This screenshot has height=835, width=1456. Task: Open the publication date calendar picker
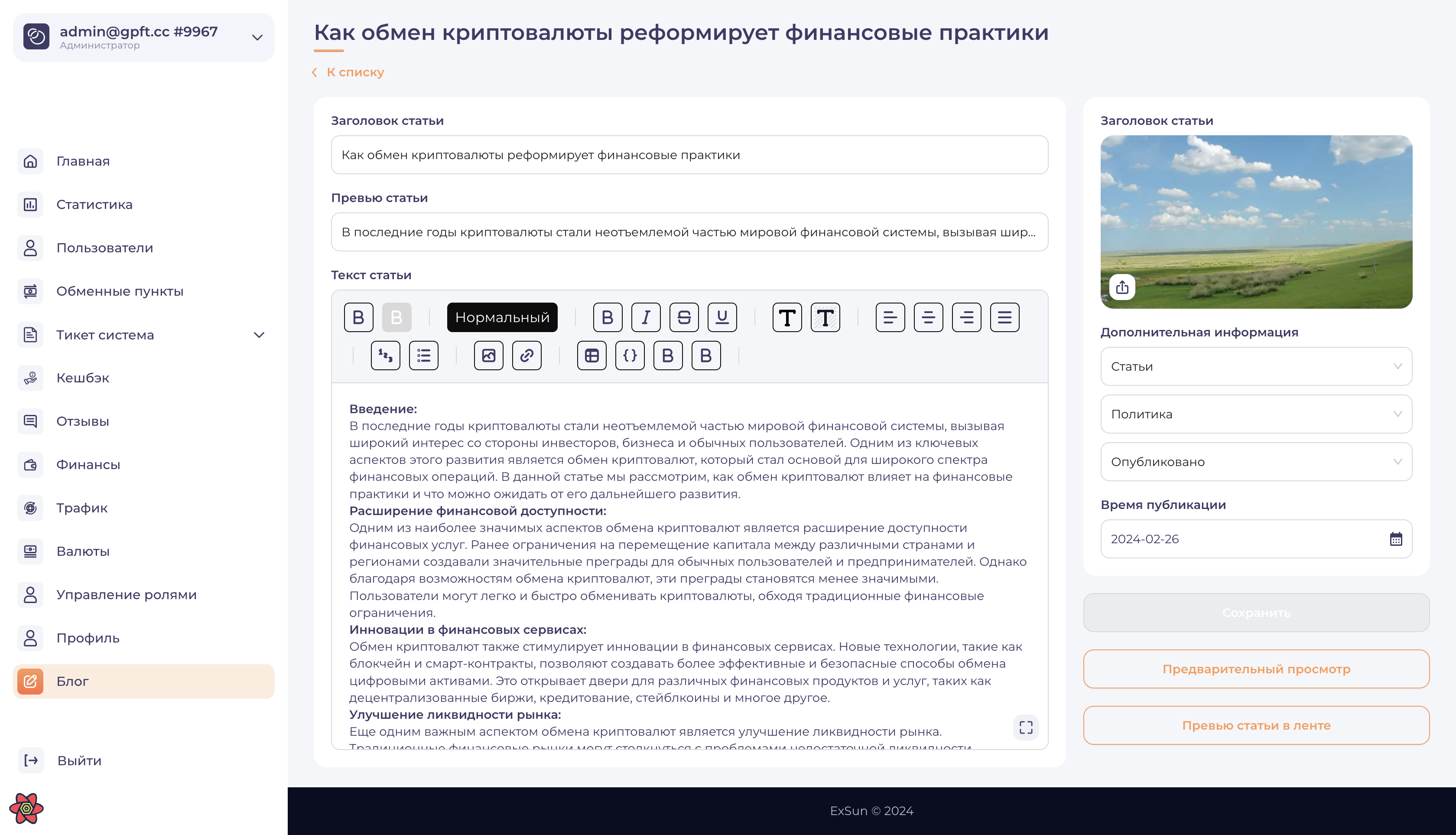(1396, 539)
